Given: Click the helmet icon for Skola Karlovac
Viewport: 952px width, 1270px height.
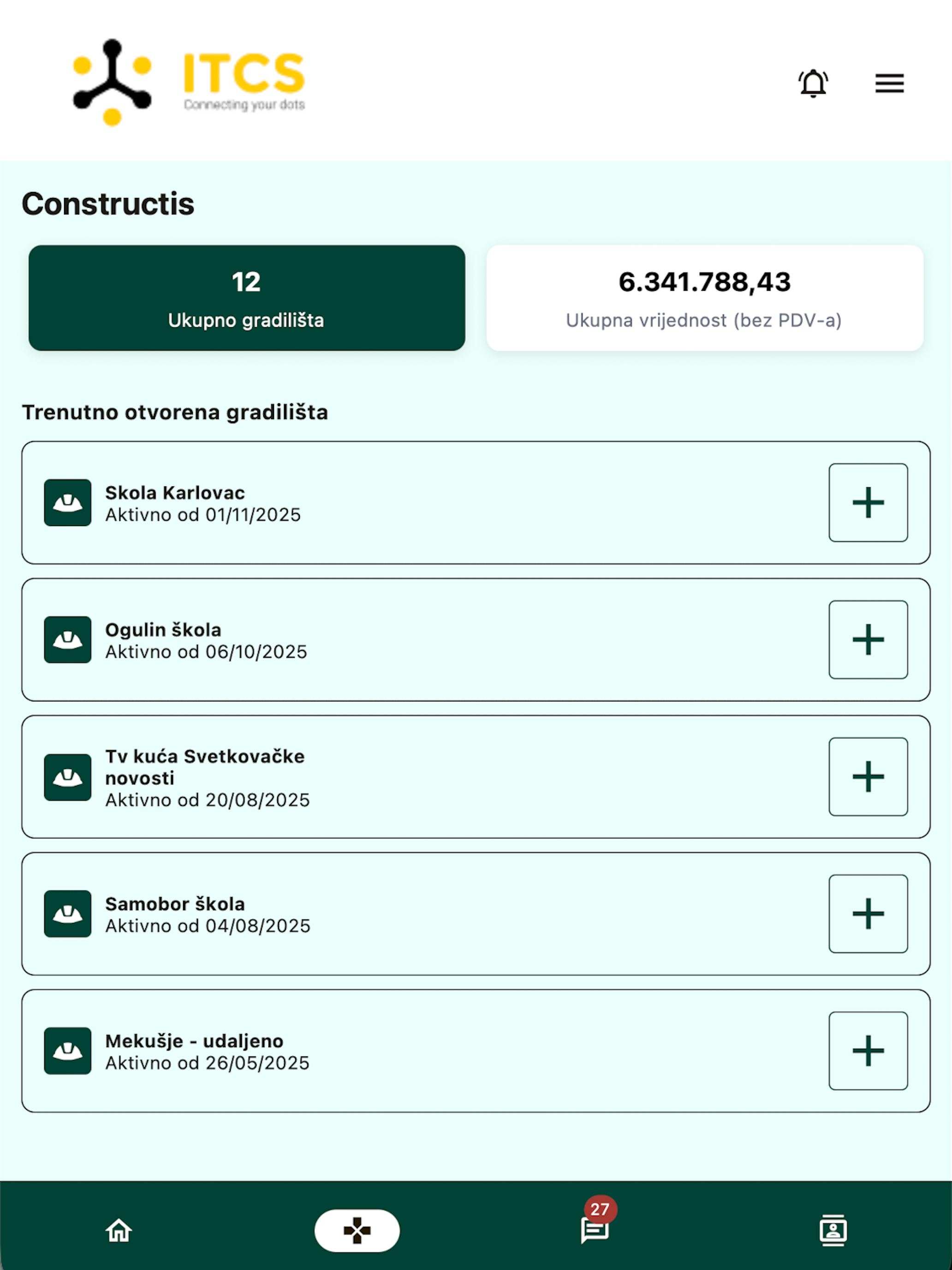Looking at the screenshot, I should pos(68,503).
